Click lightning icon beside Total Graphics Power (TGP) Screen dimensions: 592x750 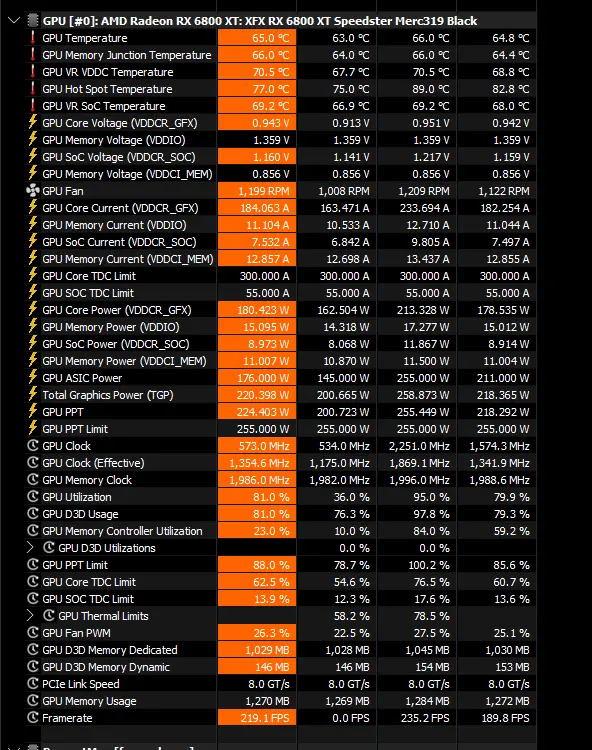tap(33, 395)
